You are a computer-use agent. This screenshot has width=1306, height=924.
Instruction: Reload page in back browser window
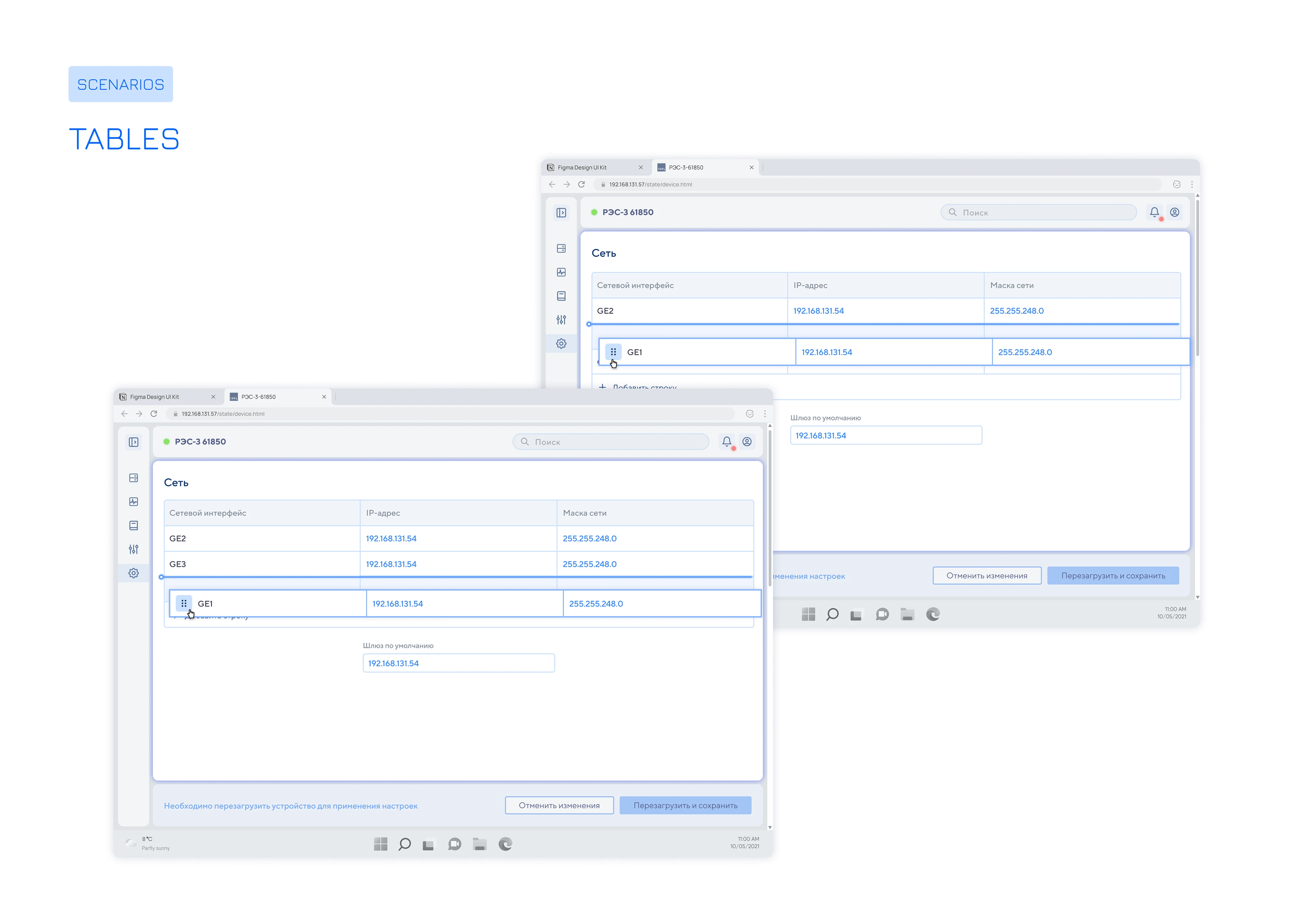582,184
